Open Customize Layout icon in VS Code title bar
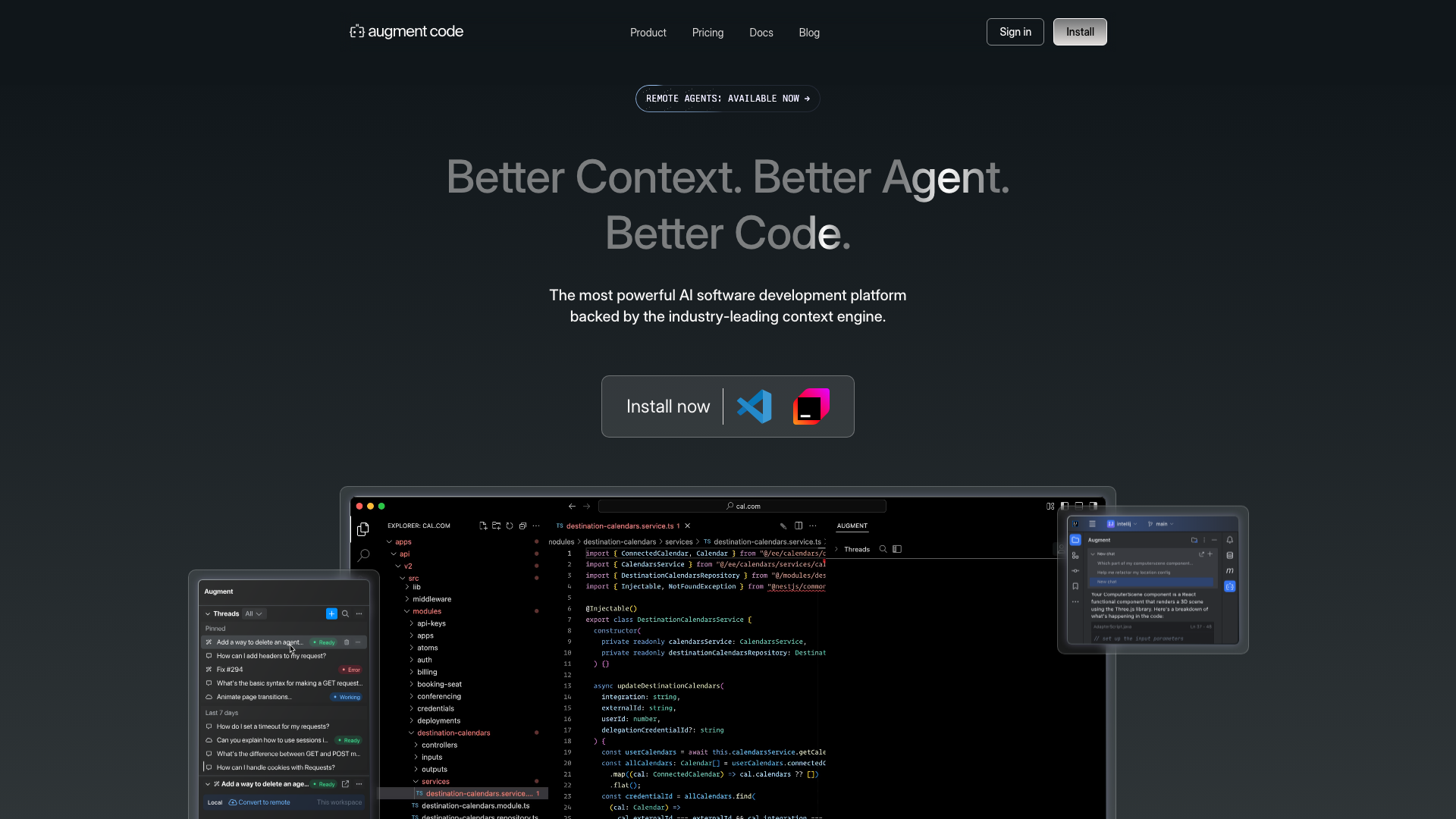Viewport: 1456px width, 819px height. 1050,506
